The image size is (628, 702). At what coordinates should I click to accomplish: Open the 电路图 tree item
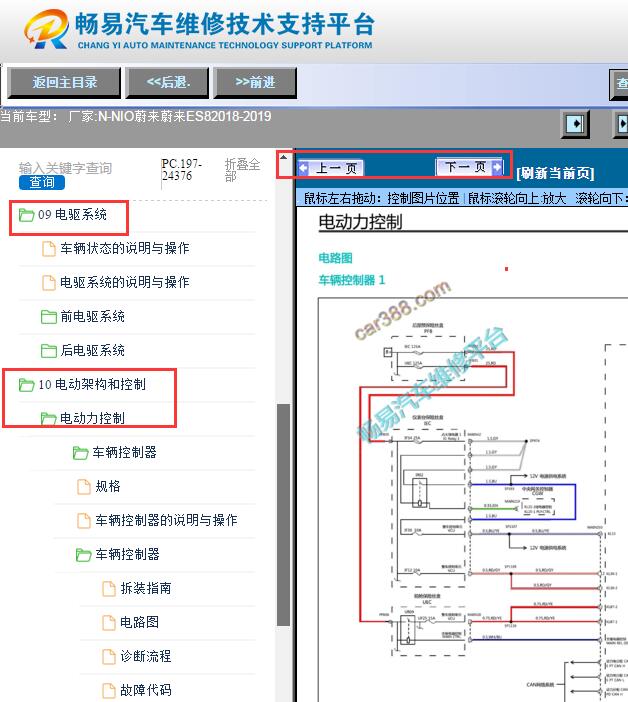(139, 623)
